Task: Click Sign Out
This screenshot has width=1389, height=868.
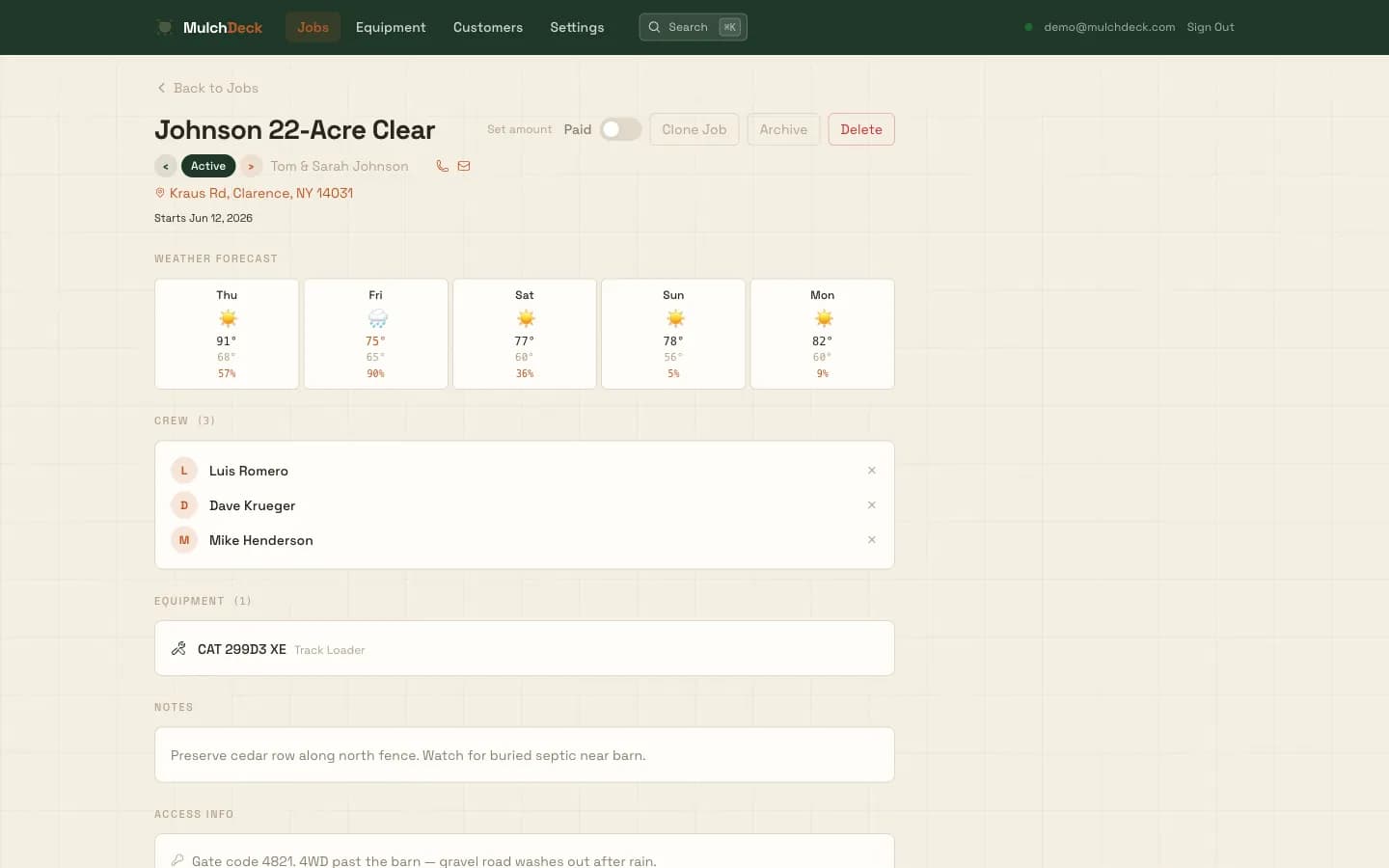Action: pos(1211,27)
